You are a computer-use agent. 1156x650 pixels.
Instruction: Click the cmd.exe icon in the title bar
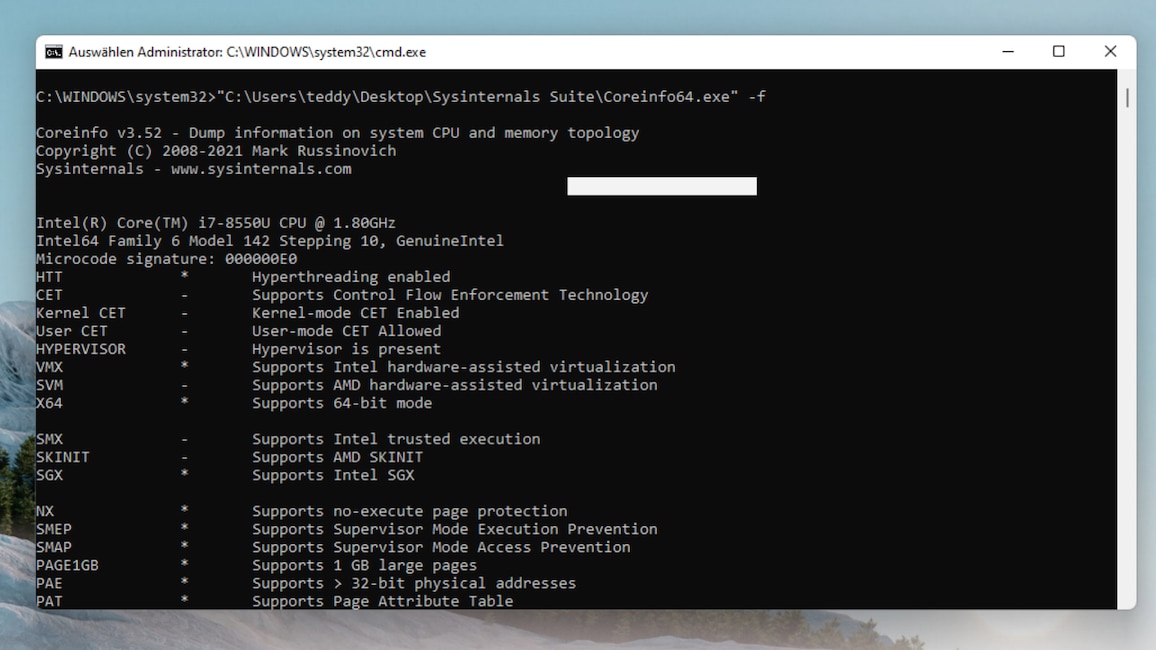tap(53, 51)
